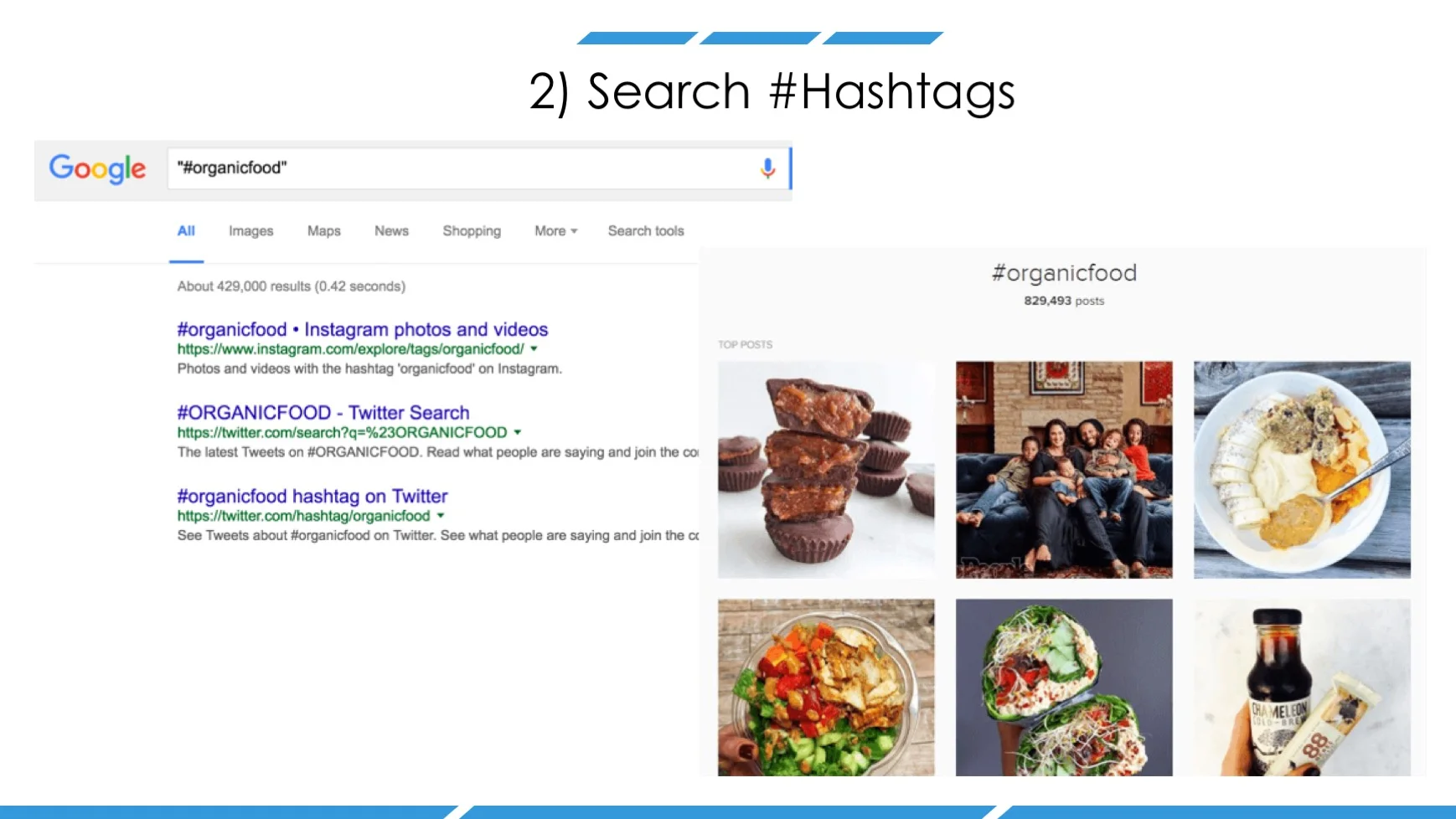1456x819 pixels.
Task: Click the TOP POSTS label
Action: click(x=745, y=345)
